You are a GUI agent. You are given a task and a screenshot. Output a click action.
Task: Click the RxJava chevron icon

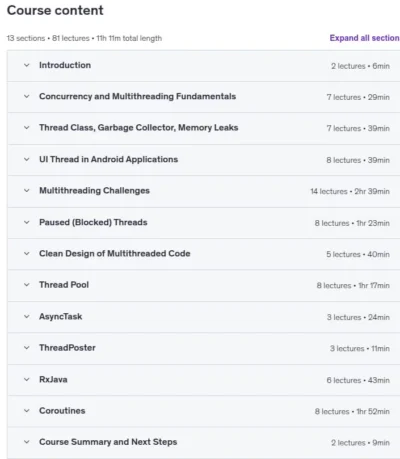point(27,380)
